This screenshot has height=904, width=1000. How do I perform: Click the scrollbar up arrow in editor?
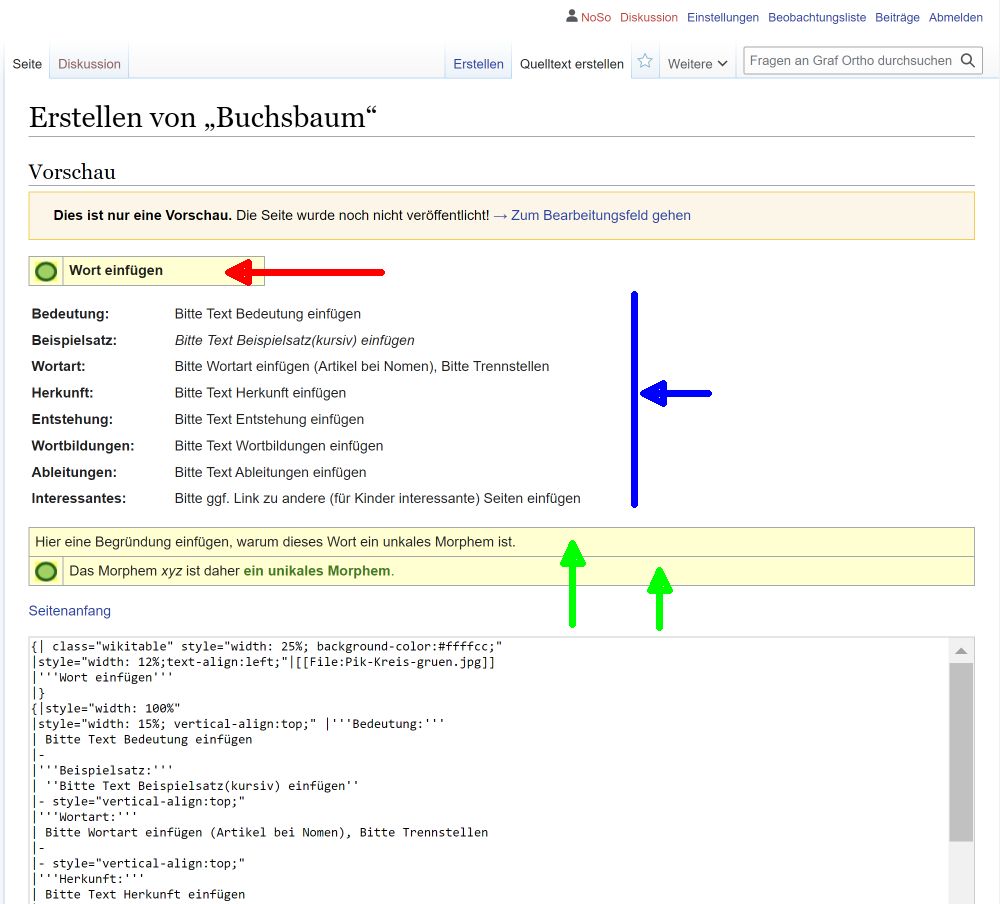960,651
